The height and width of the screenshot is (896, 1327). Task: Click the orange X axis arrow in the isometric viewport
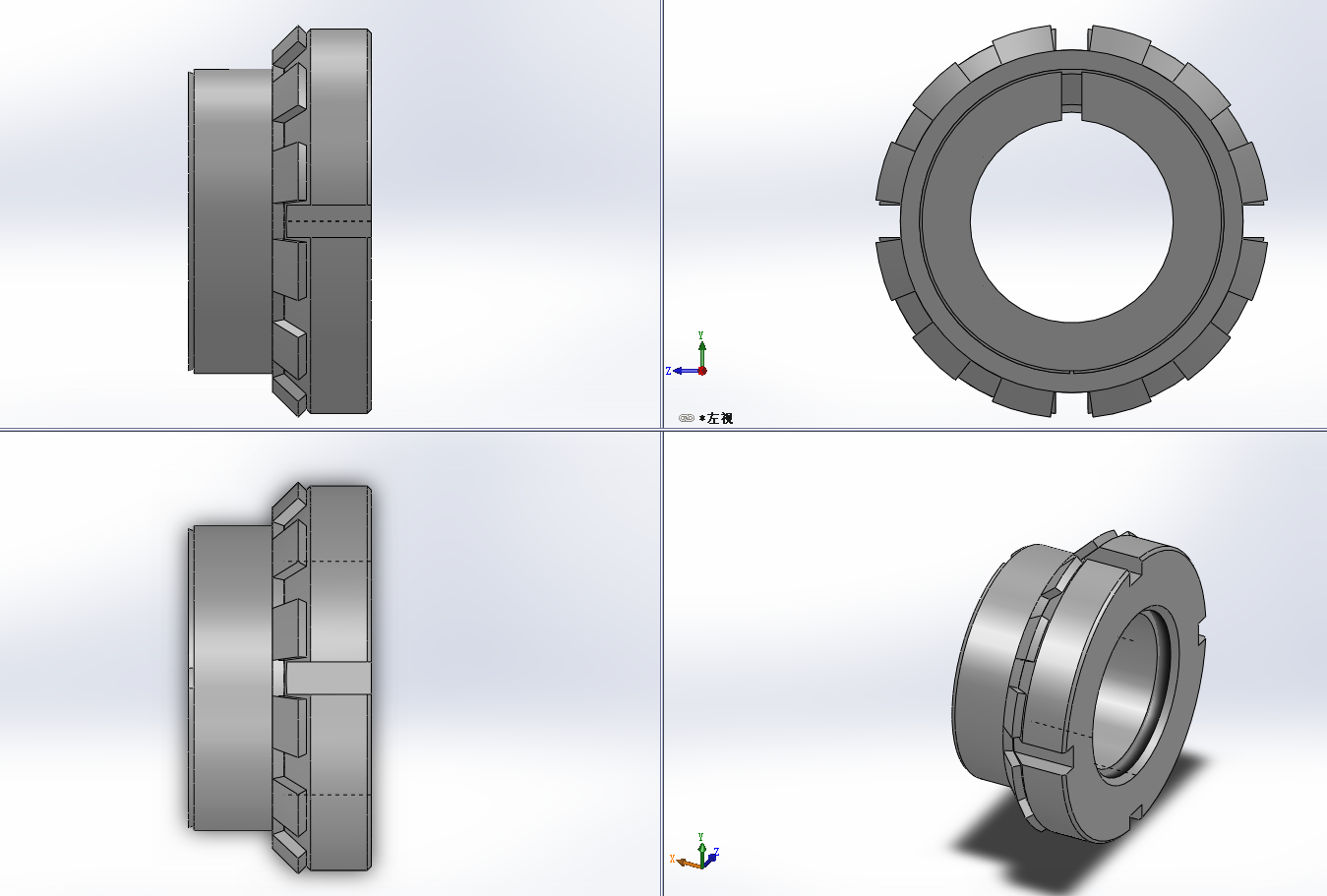(x=684, y=862)
